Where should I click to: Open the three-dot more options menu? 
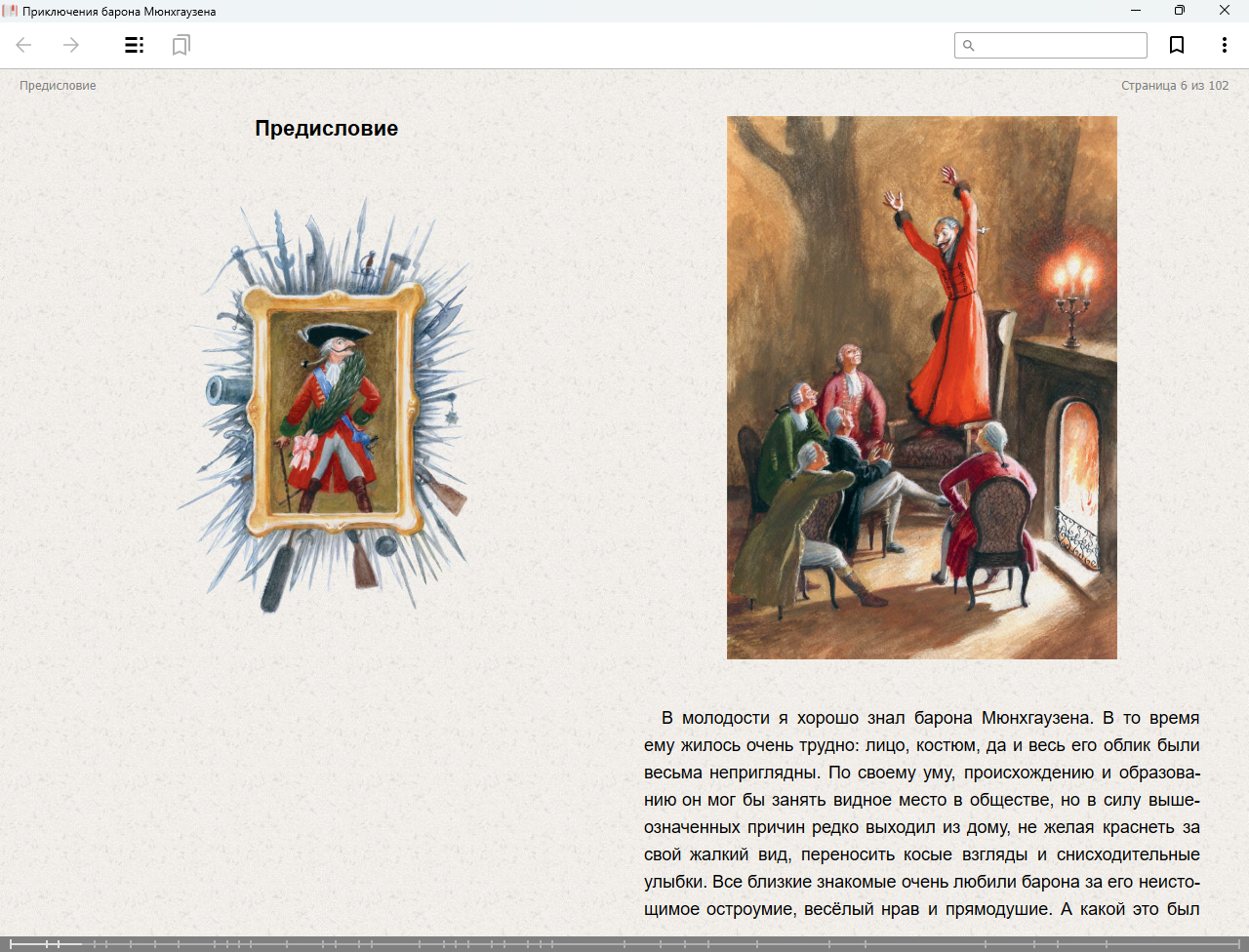coord(1224,45)
